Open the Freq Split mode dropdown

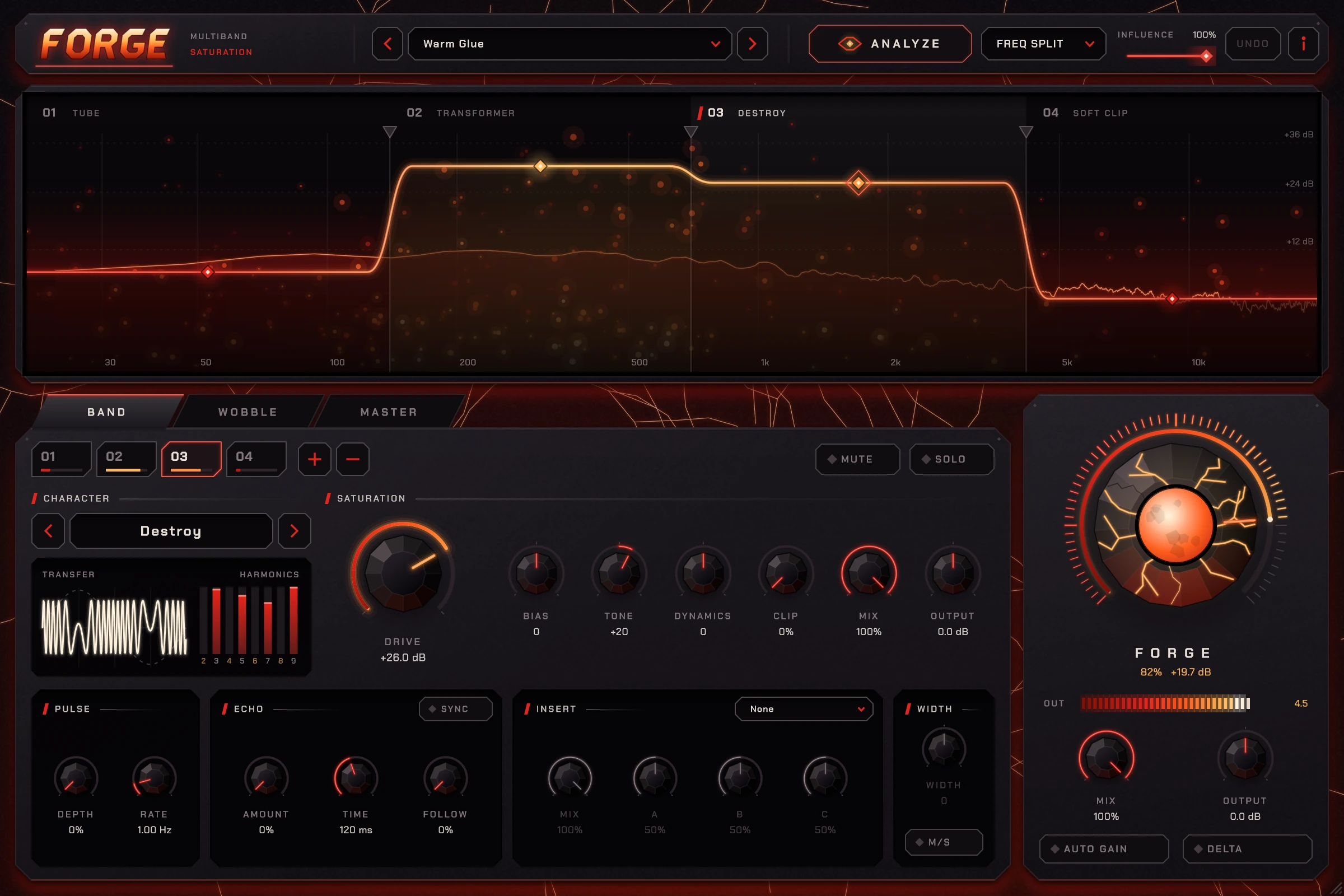(x=1043, y=44)
